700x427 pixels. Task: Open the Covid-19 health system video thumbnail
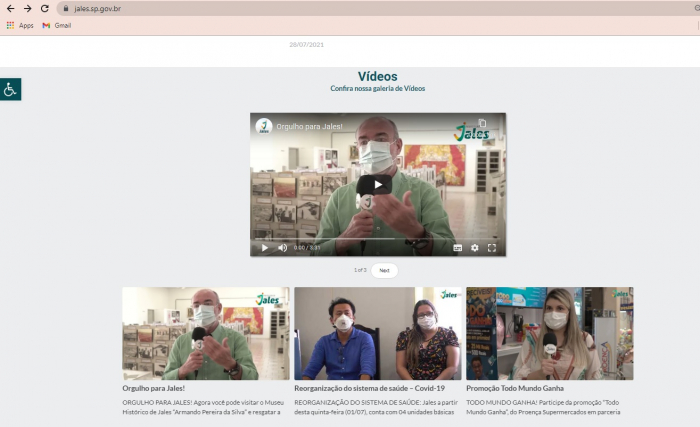click(378, 333)
